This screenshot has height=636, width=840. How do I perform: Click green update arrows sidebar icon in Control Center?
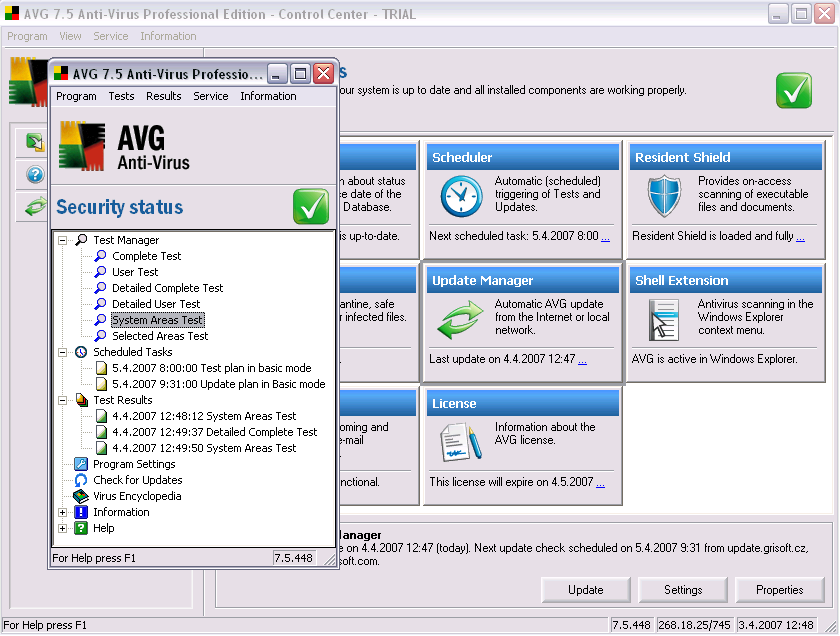click(x=36, y=206)
